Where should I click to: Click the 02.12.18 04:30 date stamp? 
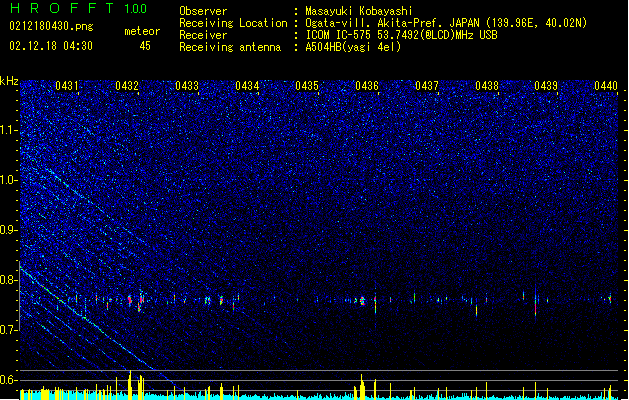click(x=51, y=46)
